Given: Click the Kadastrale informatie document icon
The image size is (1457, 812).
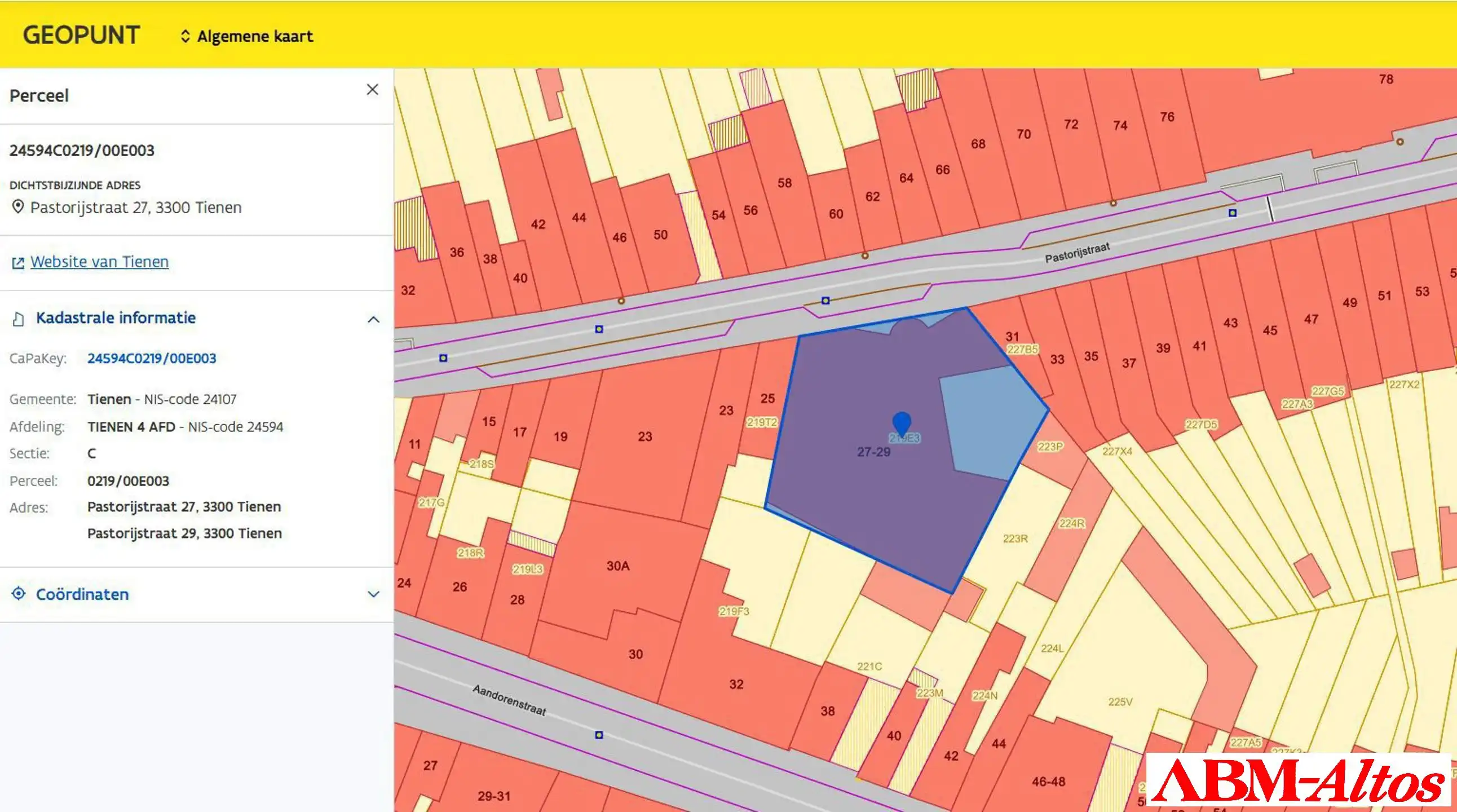Looking at the screenshot, I should 19,319.
